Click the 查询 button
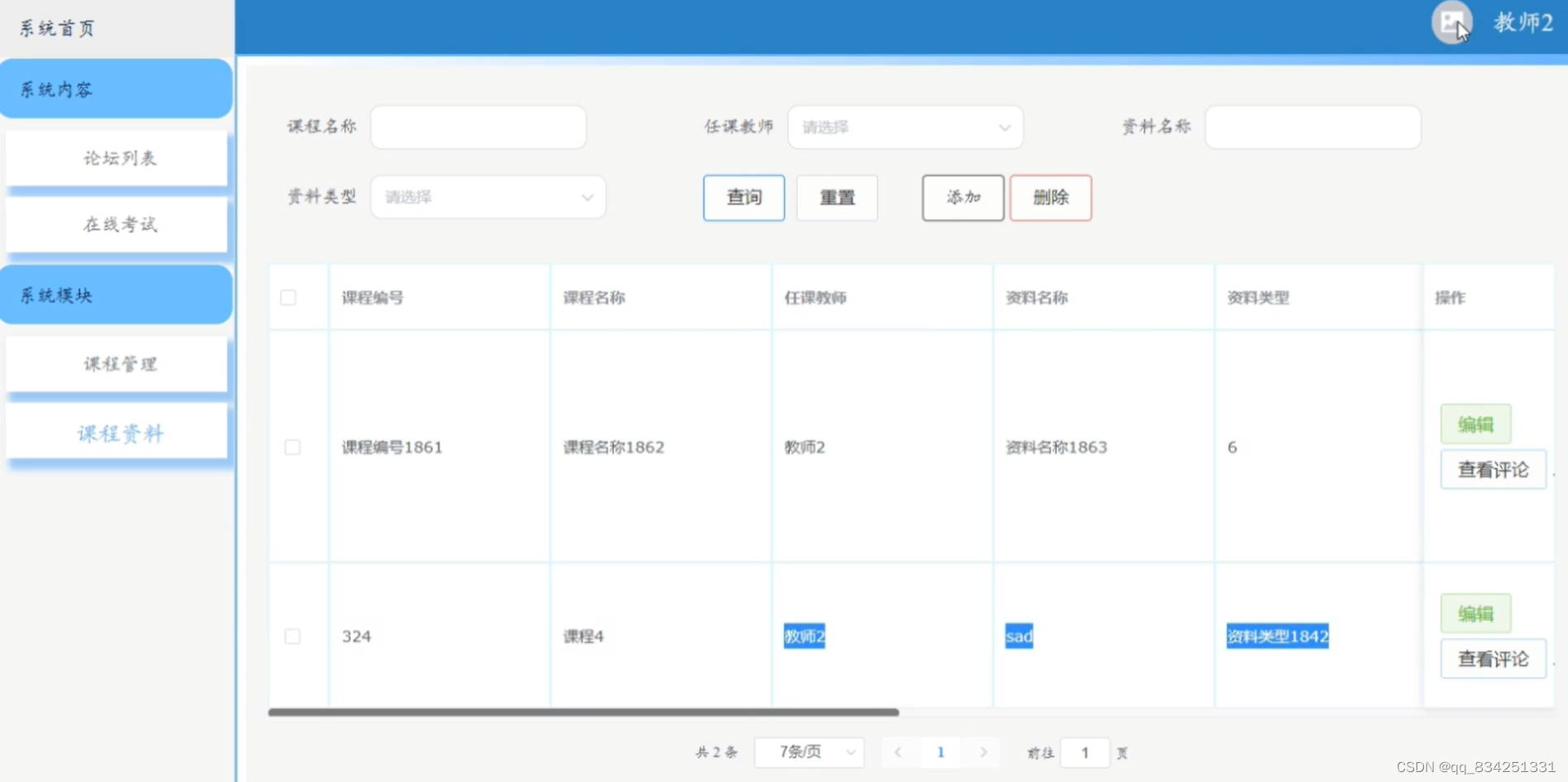The height and width of the screenshot is (782, 1568). click(x=744, y=197)
